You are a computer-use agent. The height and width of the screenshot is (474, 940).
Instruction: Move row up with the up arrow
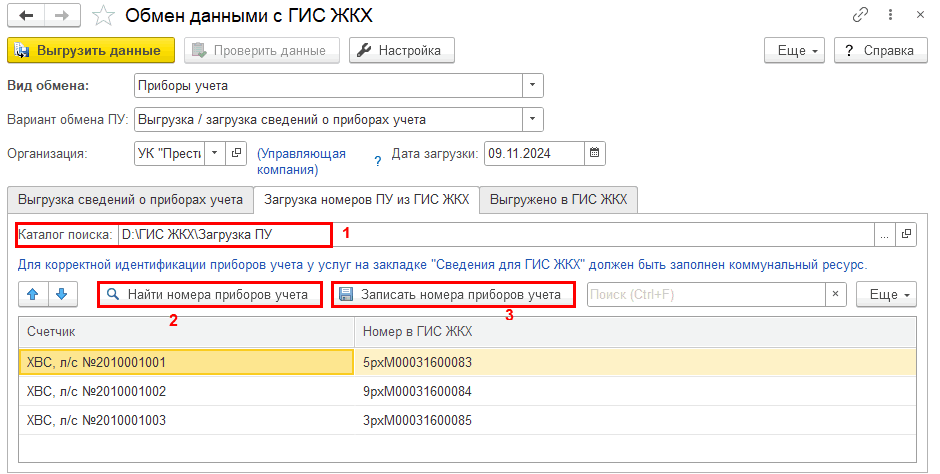click(32, 294)
